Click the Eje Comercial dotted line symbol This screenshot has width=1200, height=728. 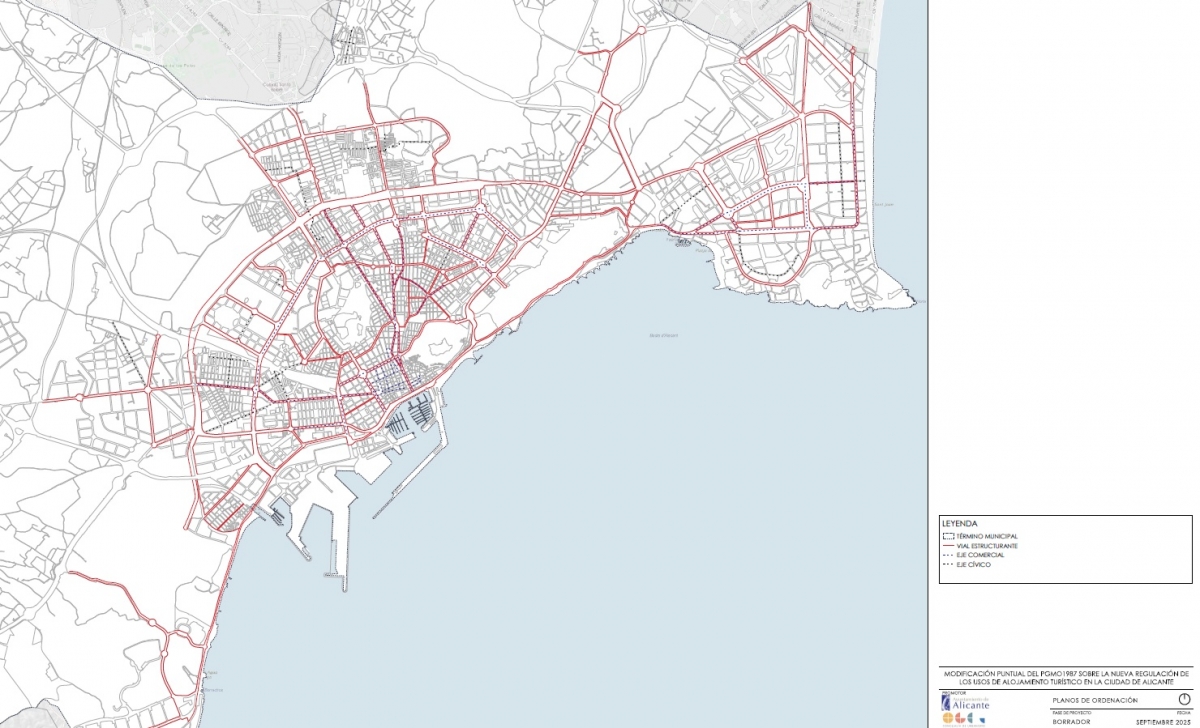[948, 555]
